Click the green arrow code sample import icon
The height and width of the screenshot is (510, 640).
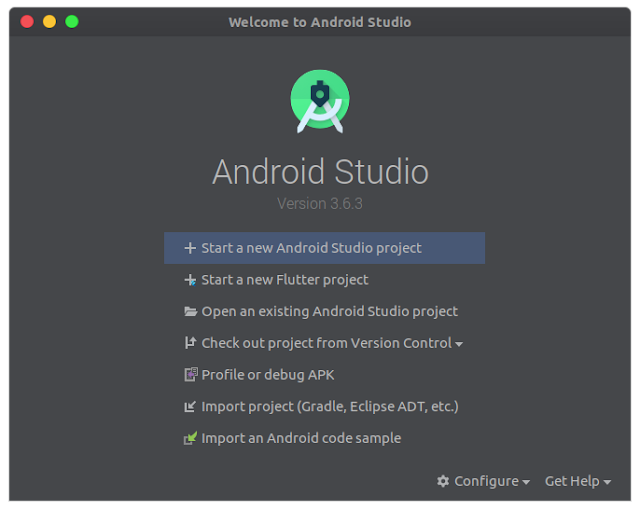click(x=190, y=438)
